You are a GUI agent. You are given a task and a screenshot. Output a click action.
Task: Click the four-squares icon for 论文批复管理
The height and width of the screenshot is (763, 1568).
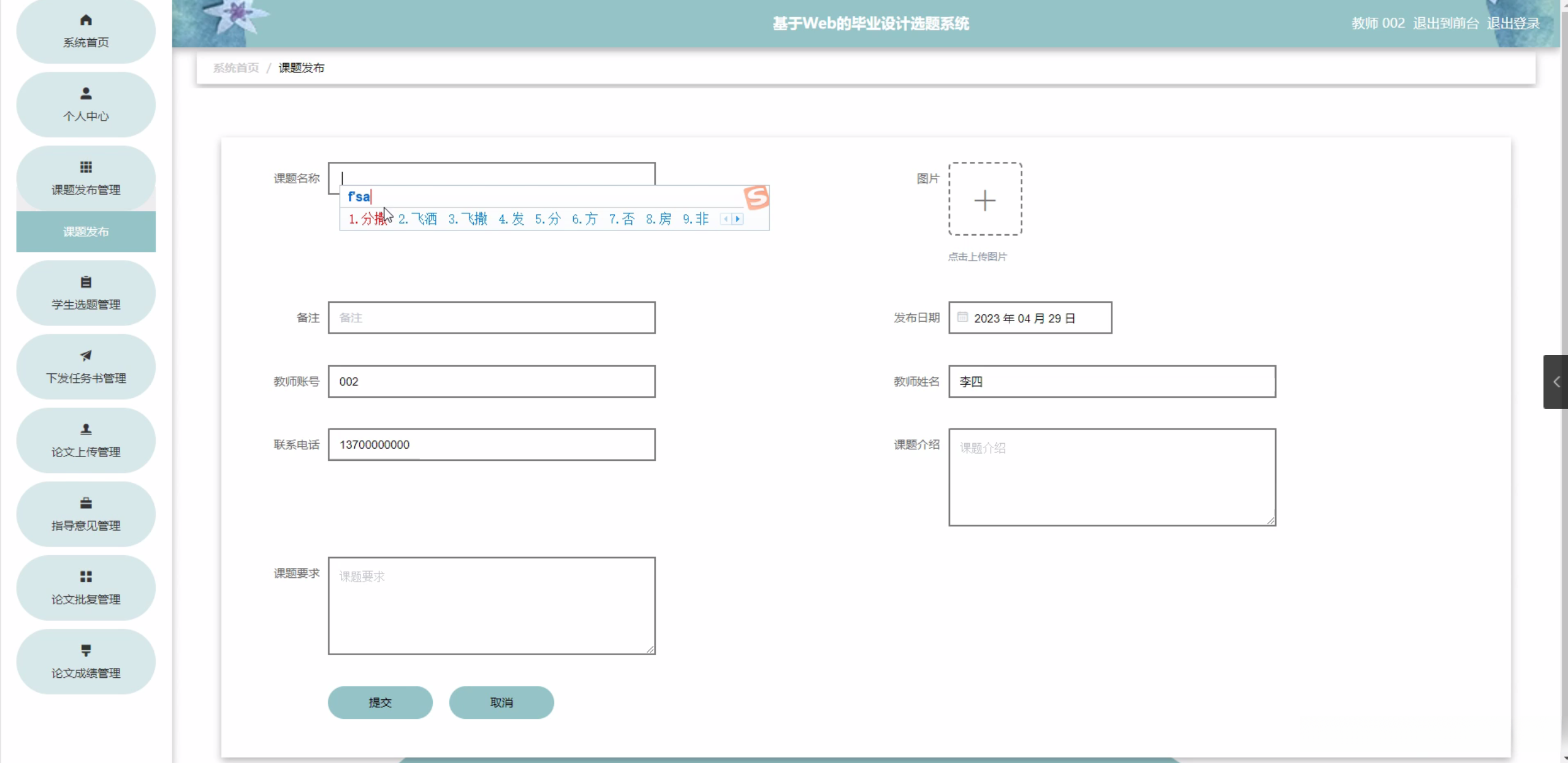pyautogui.click(x=86, y=577)
